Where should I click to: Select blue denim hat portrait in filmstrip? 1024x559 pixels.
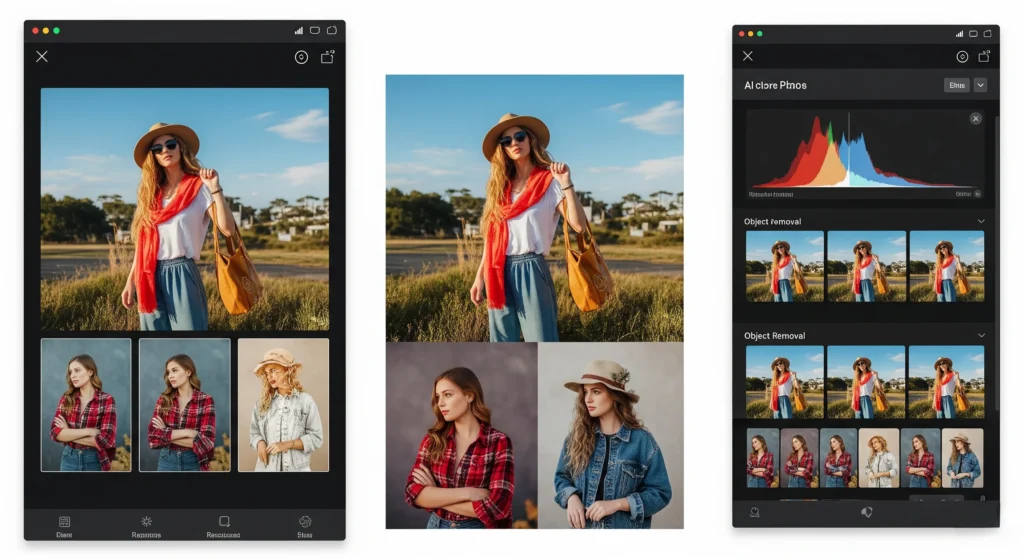(963, 458)
